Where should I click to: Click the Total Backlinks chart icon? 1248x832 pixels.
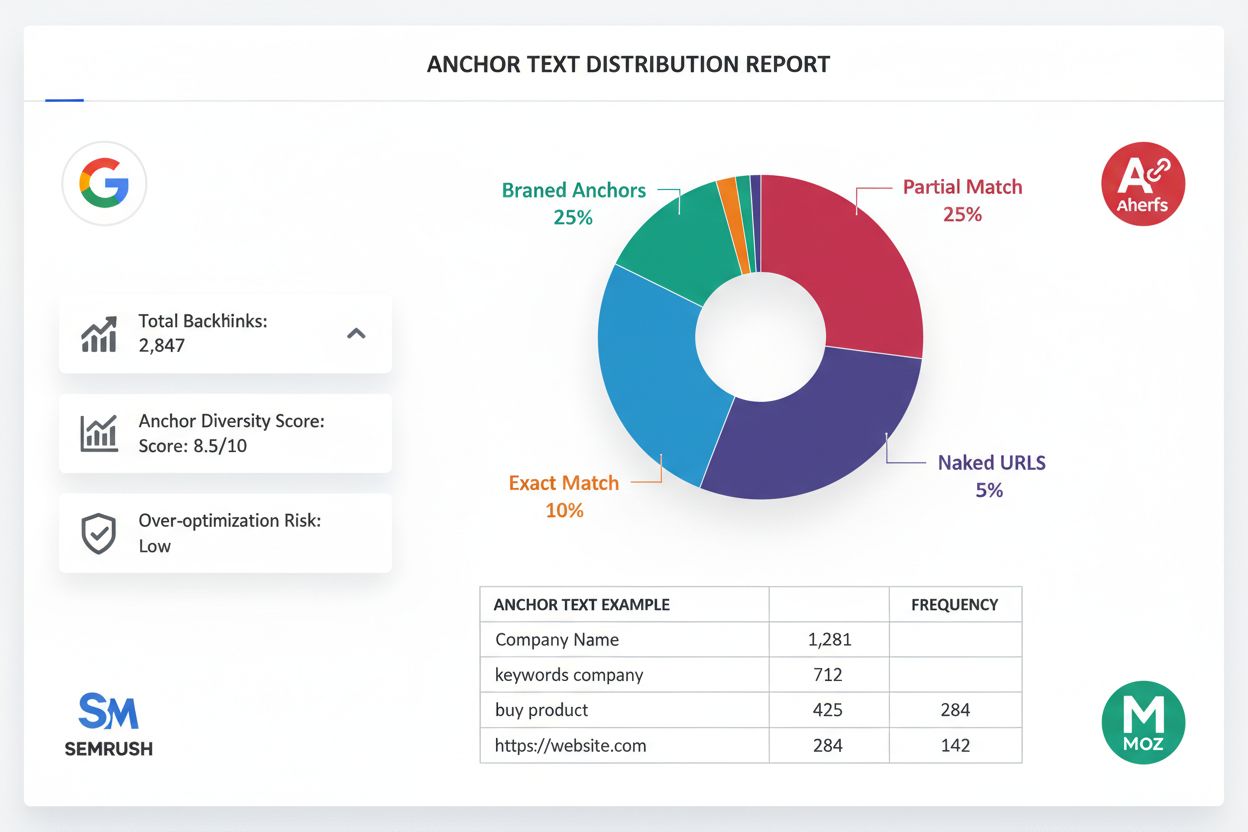point(97,333)
